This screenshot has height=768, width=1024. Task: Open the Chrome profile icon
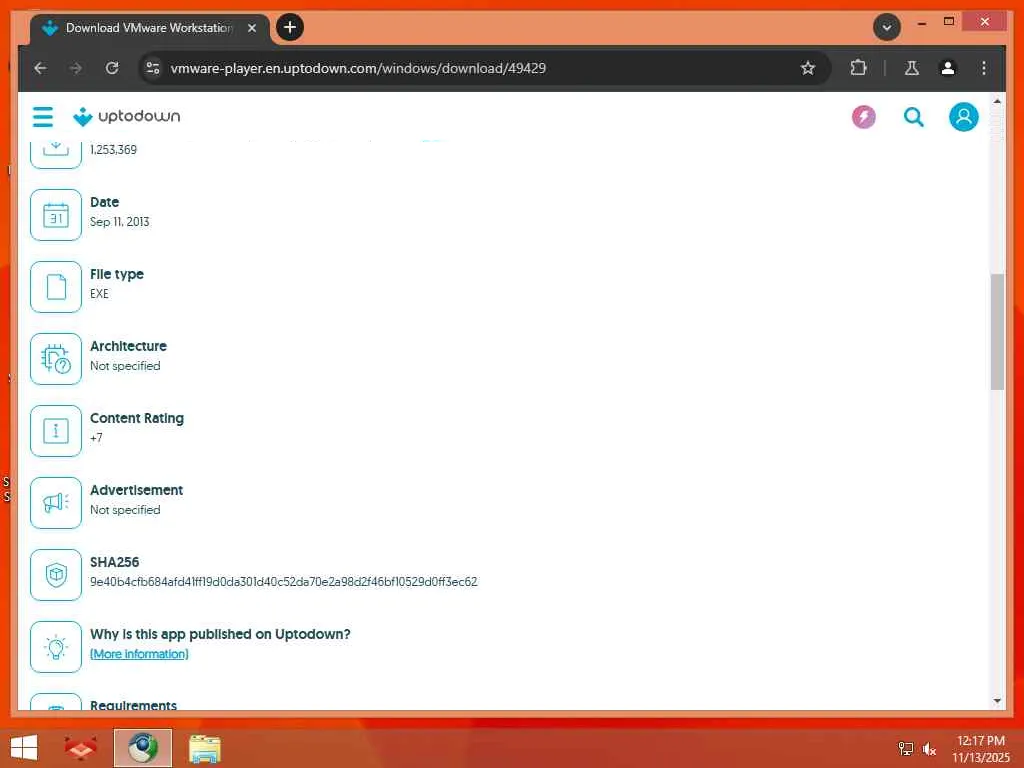click(x=948, y=68)
